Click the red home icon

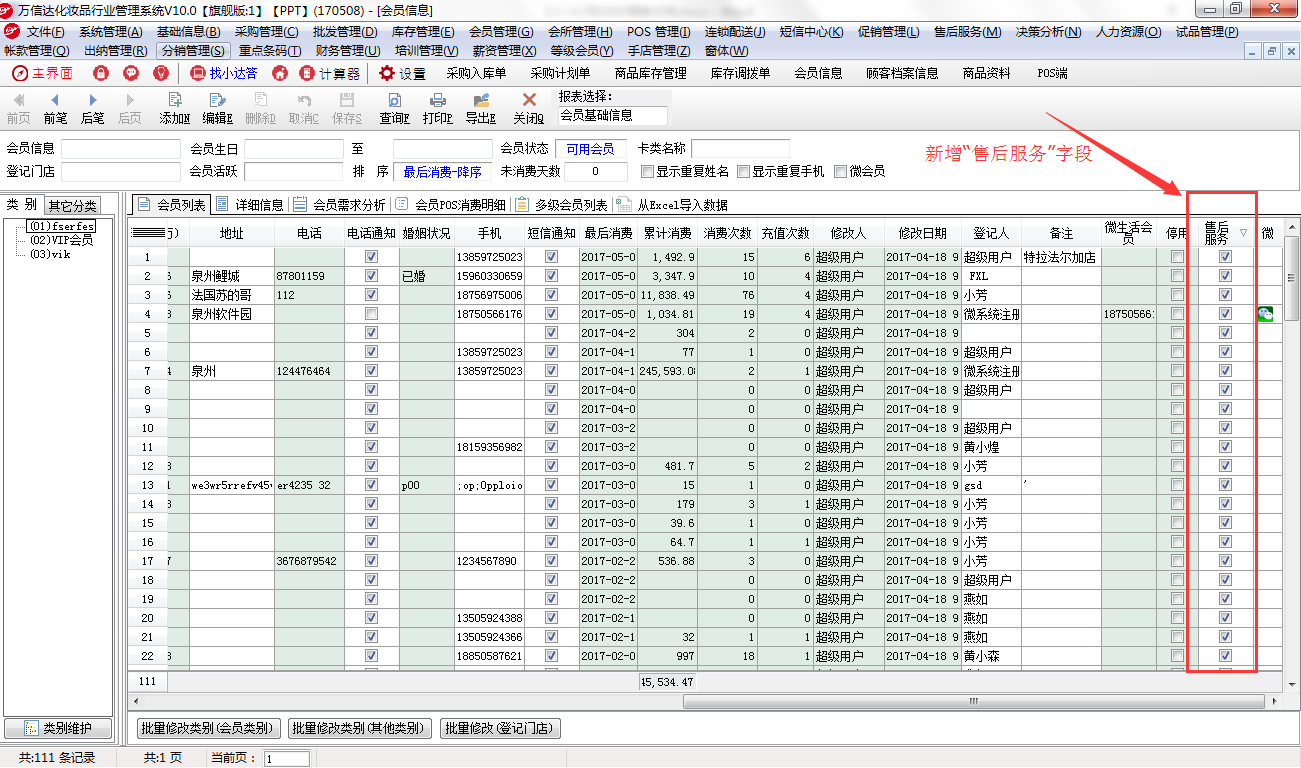pos(280,73)
